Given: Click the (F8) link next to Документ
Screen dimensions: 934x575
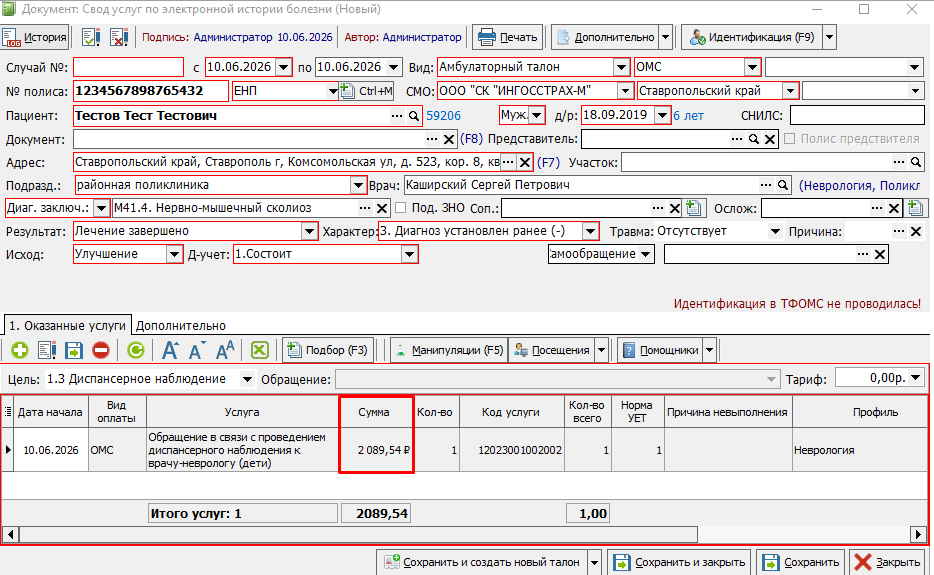Looking at the screenshot, I should pos(471,139).
